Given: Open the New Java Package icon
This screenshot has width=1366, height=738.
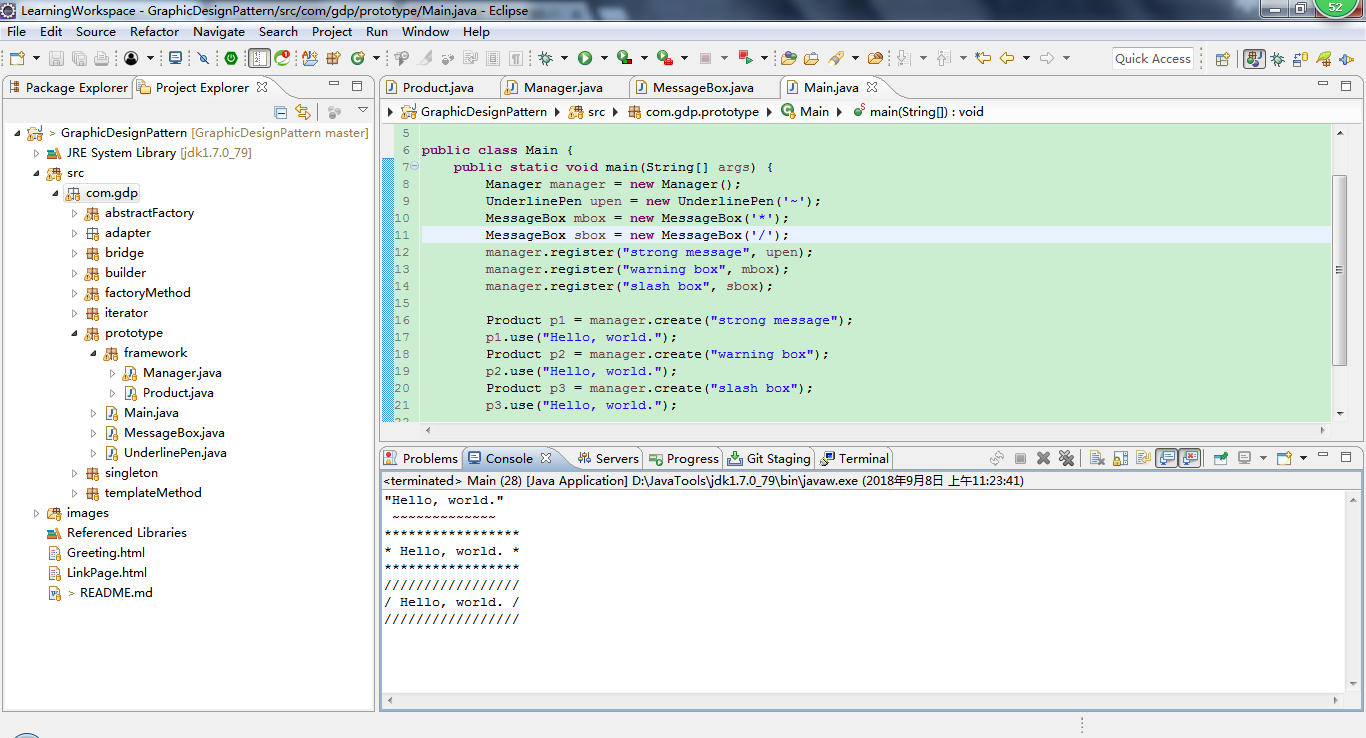Looking at the screenshot, I should click(x=332, y=58).
